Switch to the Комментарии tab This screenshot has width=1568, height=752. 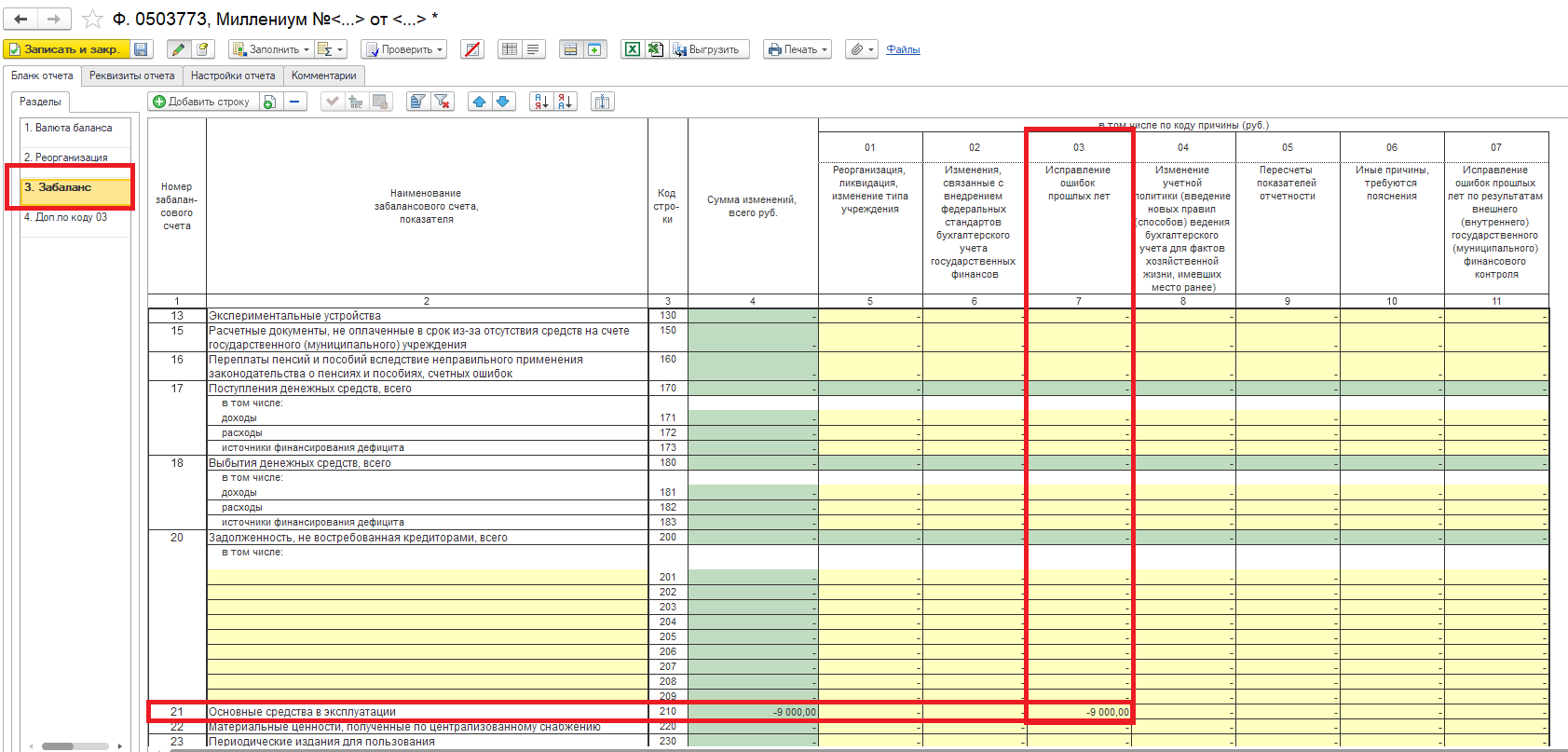coord(323,75)
